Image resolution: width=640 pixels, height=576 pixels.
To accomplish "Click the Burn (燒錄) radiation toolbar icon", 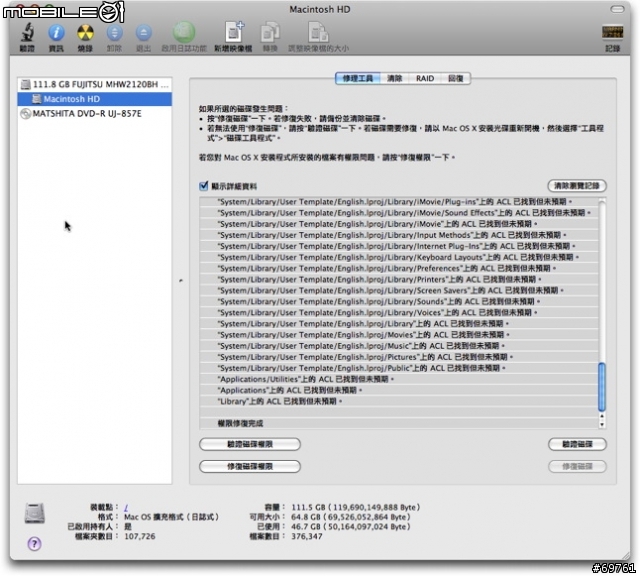I will pos(85,33).
